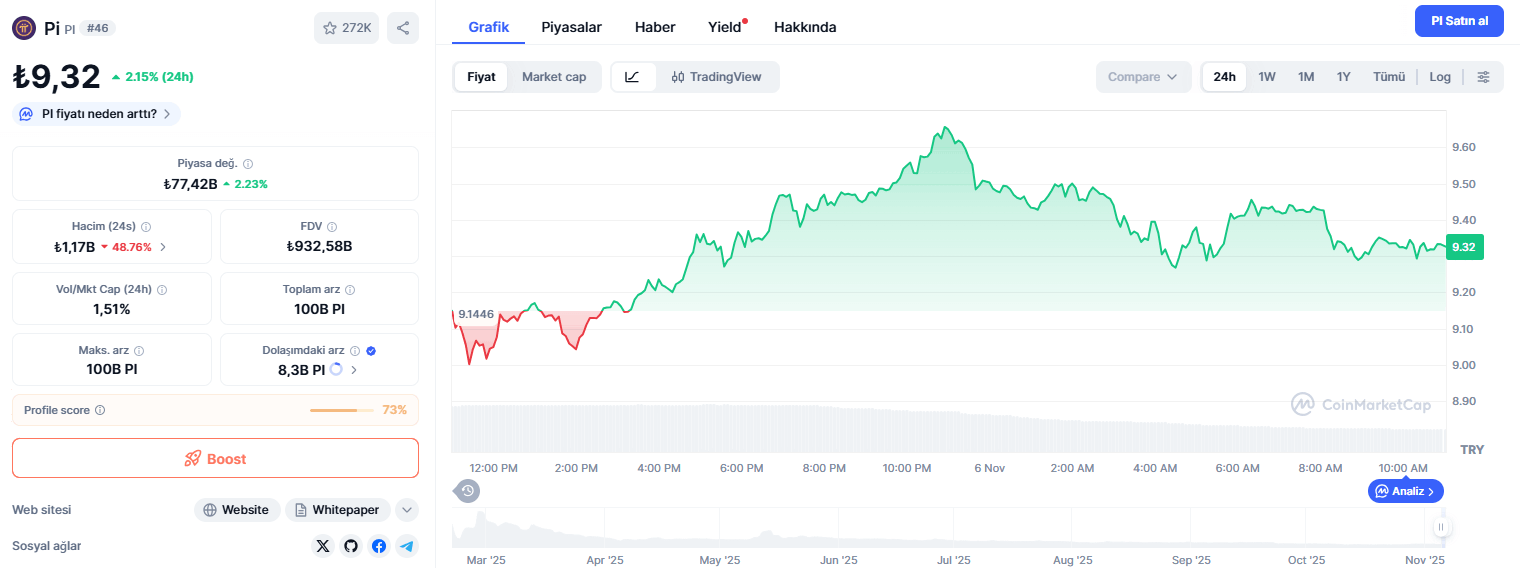Switch to the Haber tab

655,27
